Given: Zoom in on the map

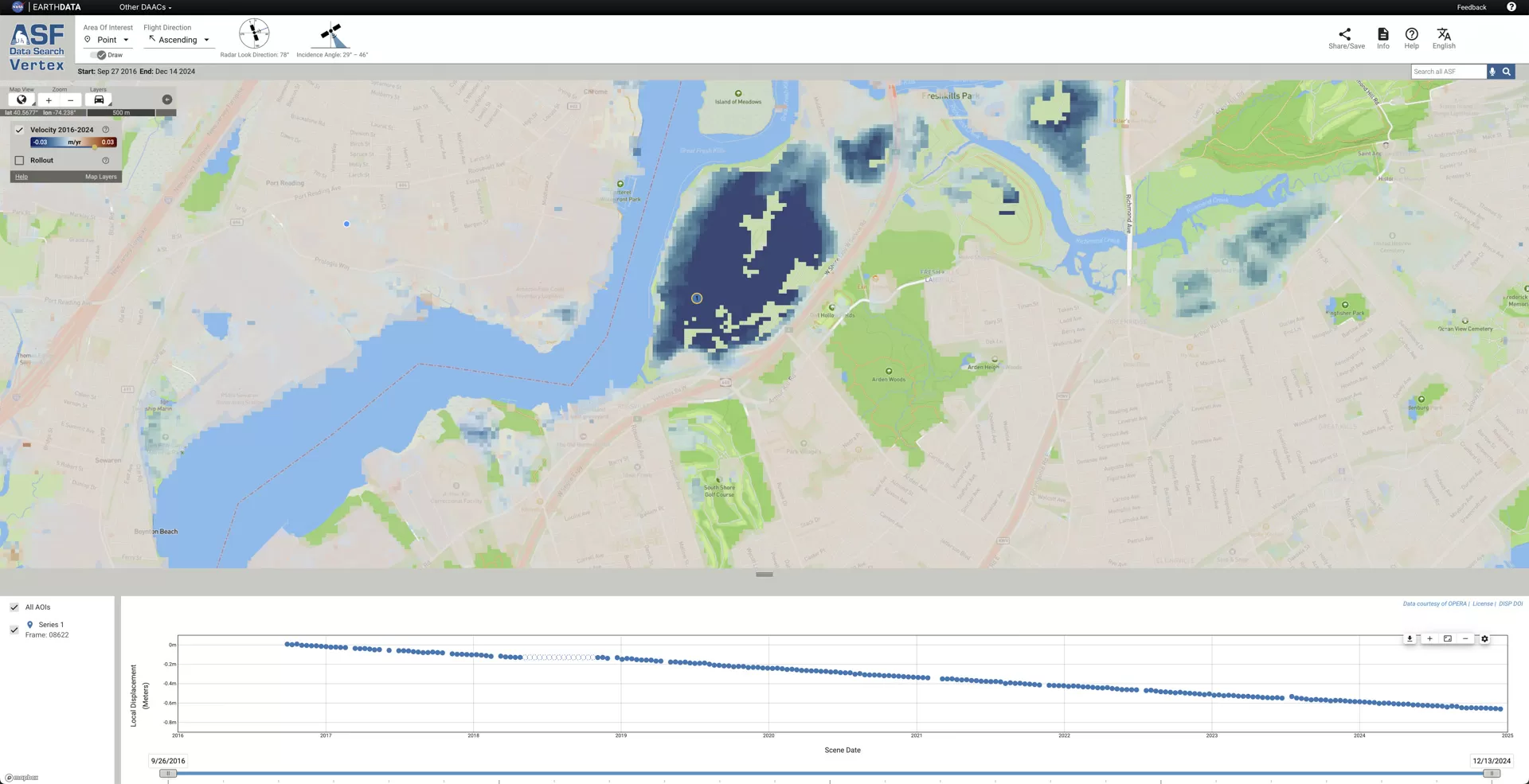Looking at the screenshot, I should (x=49, y=99).
